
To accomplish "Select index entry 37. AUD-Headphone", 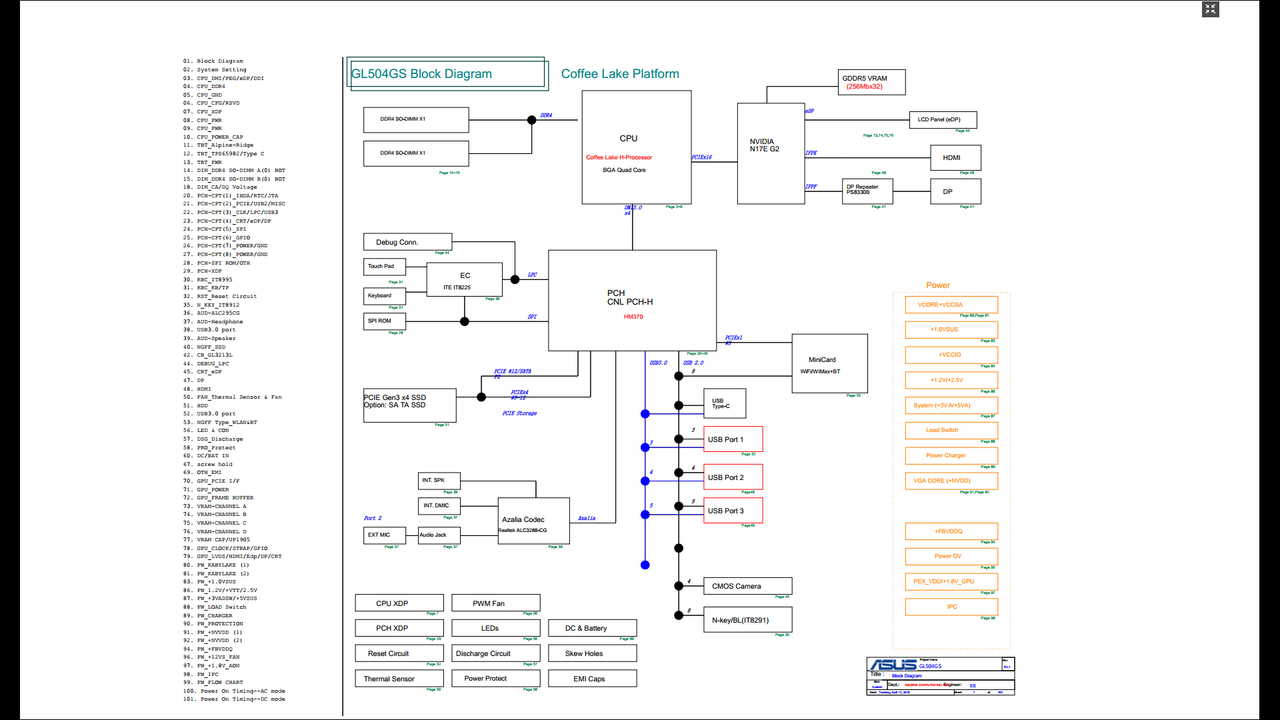I will [213, 321].
